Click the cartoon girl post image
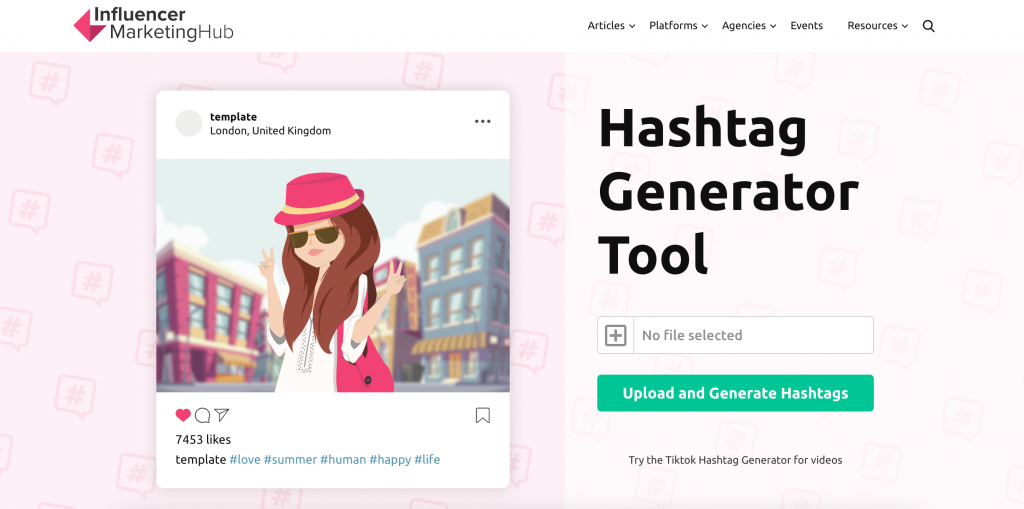This screenshot has width=1024, height=509. [332, 275]
